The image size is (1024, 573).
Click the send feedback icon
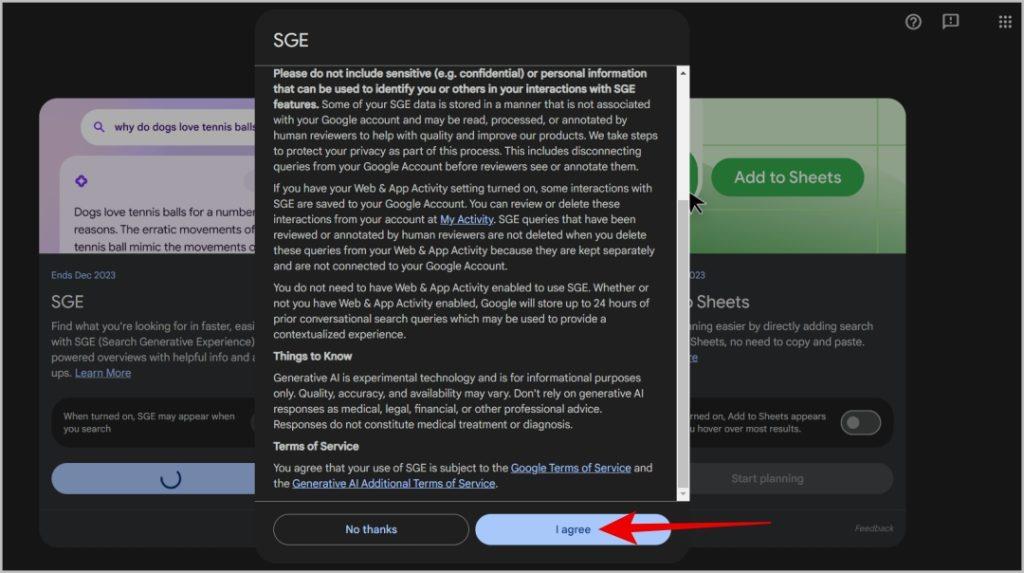(950, 22)
